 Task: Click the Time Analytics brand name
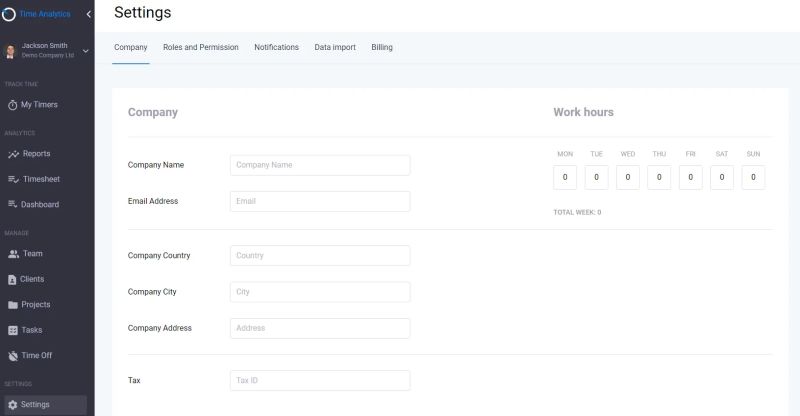45,14
